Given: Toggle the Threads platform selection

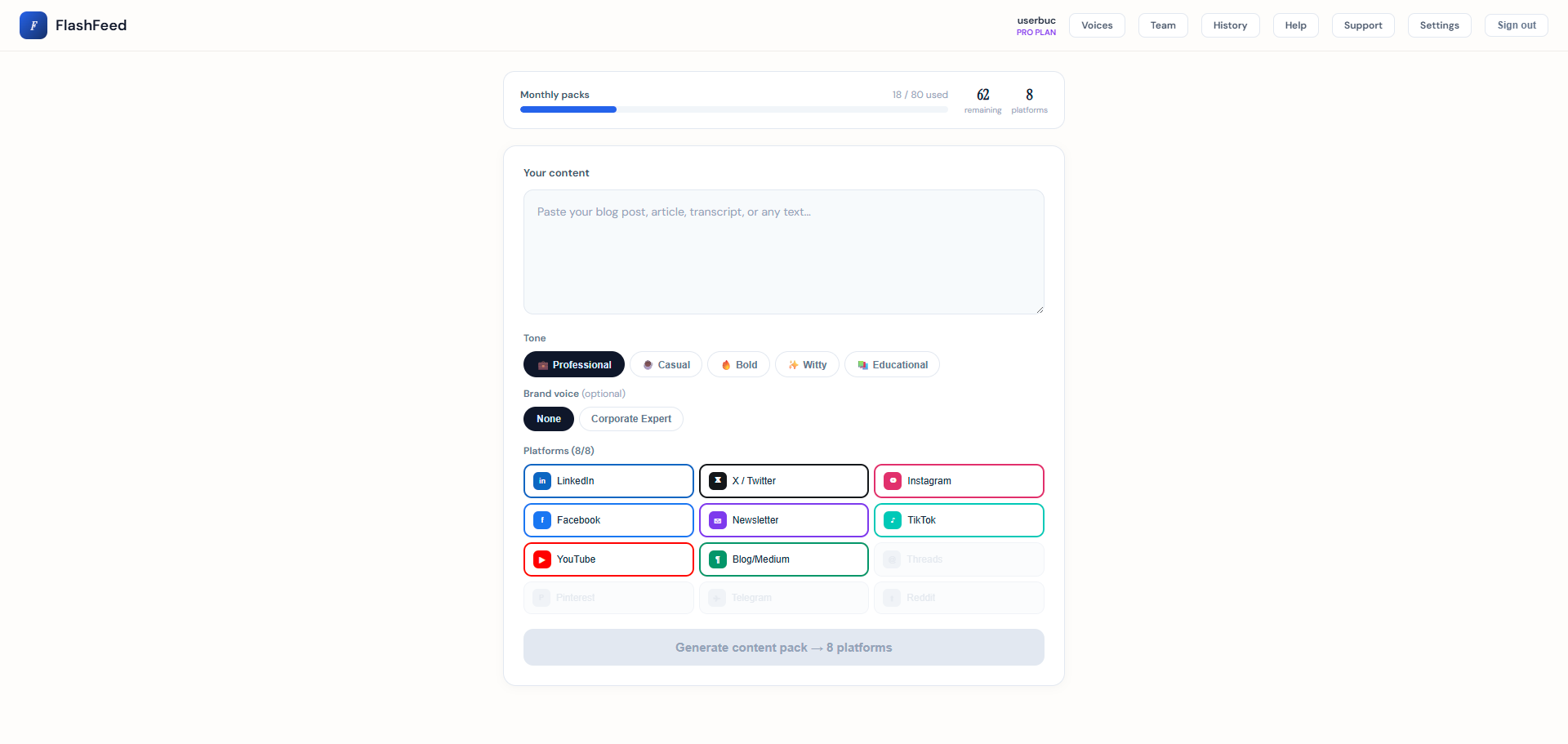Looking at the screenshot, I should point(959,559).
